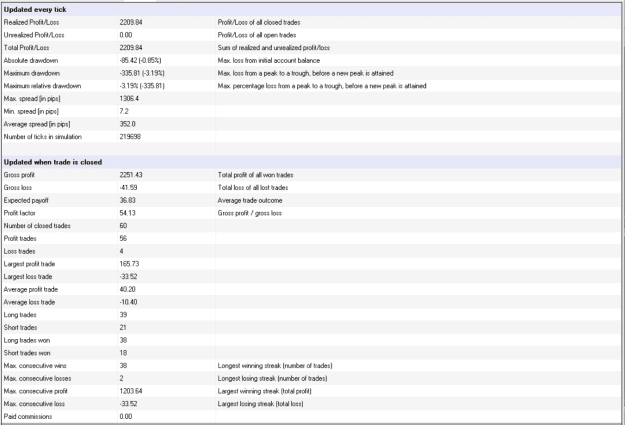The height and width of the screenshot is (425, 625).
Task: Click the Paid commissions value 0.00
Action: pos(126,417)
